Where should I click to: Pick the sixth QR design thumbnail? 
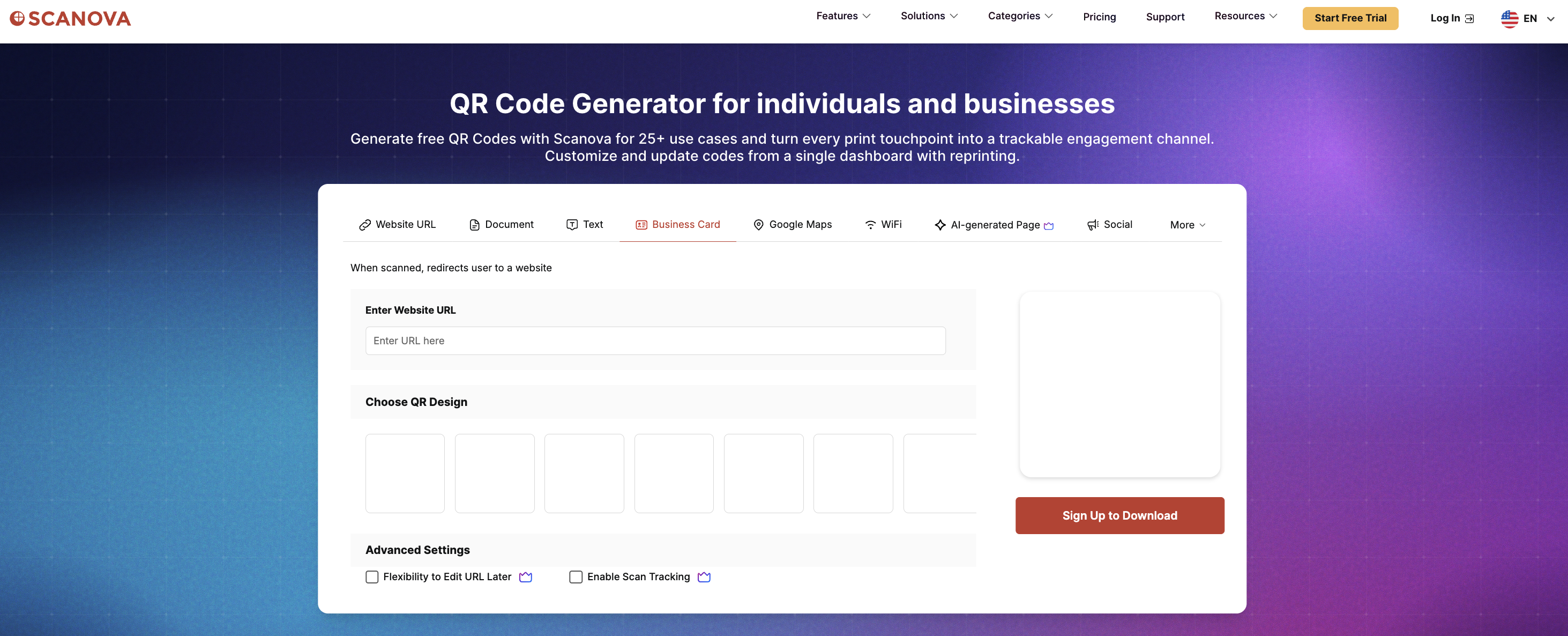click(853, 474)
